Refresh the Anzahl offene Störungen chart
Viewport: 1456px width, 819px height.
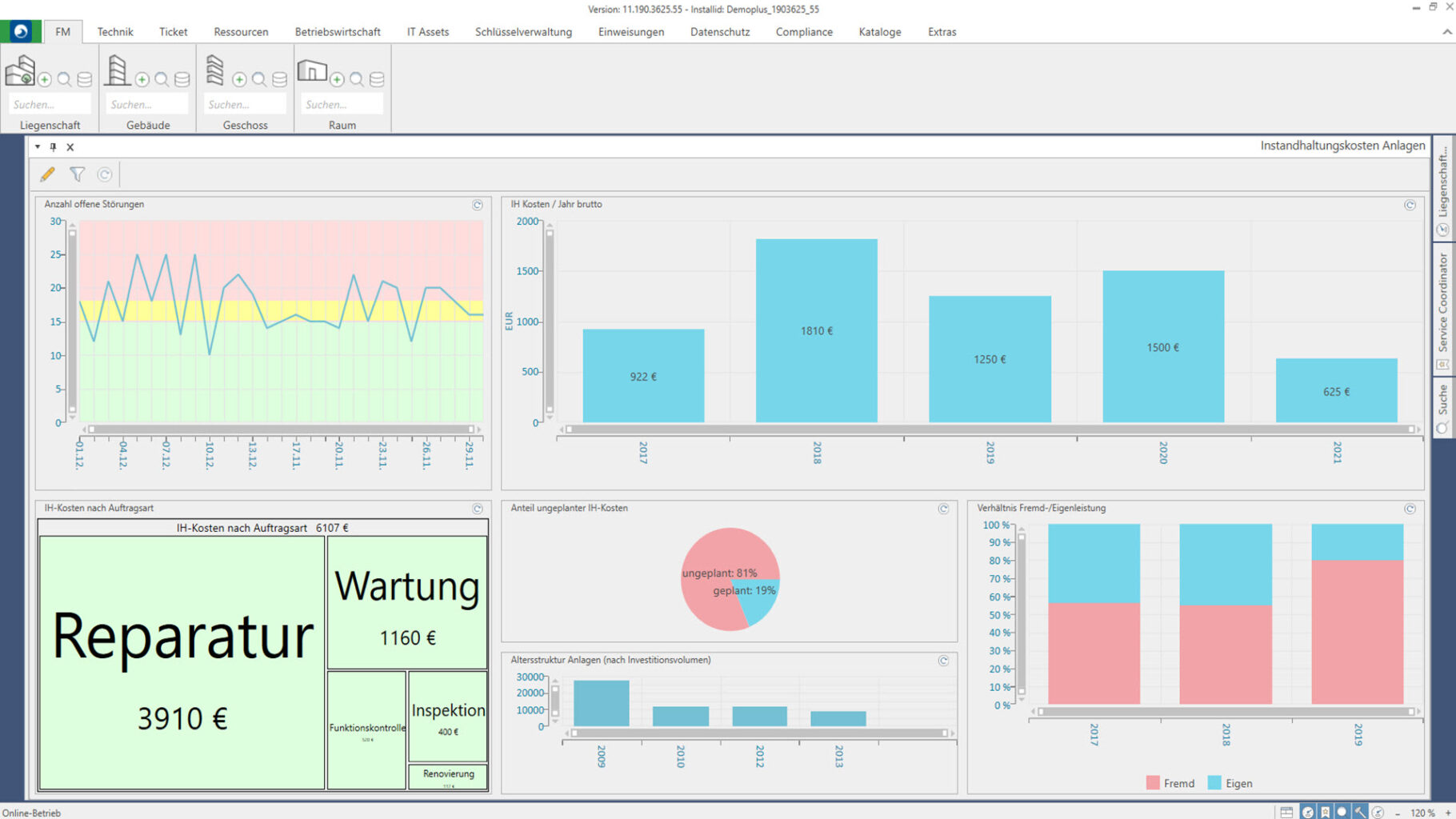pos(477,205)
